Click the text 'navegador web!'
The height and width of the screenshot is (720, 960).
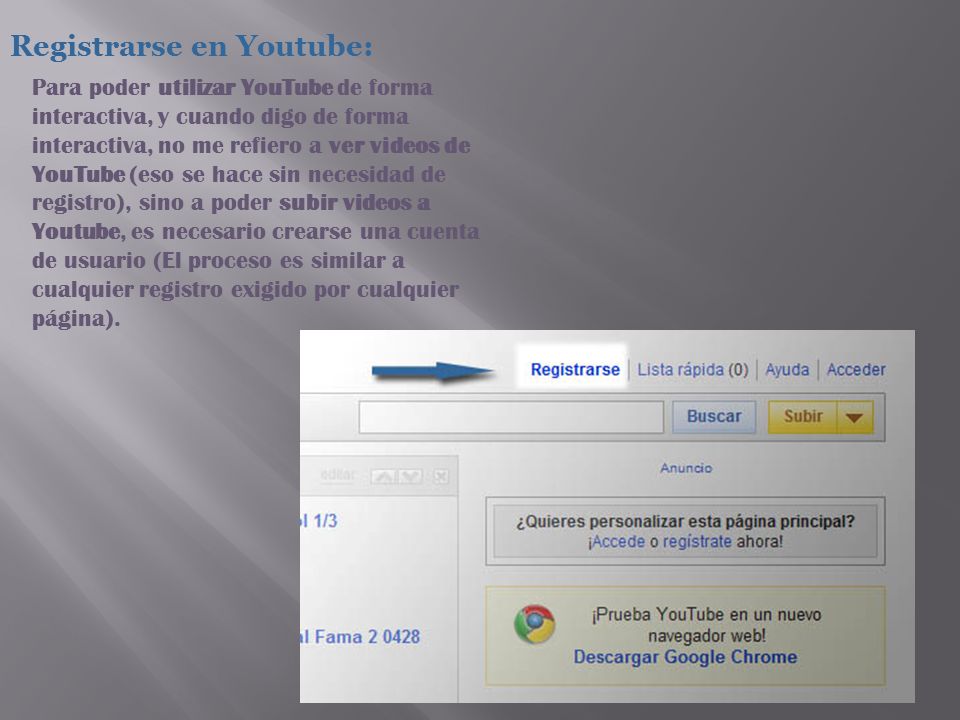tap(707, 636)
